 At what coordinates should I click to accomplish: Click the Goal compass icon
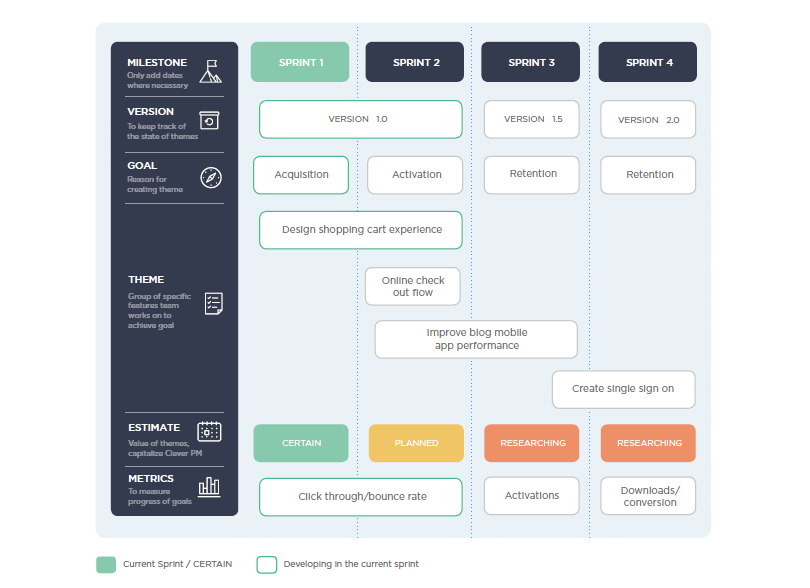tap(211, 178)
